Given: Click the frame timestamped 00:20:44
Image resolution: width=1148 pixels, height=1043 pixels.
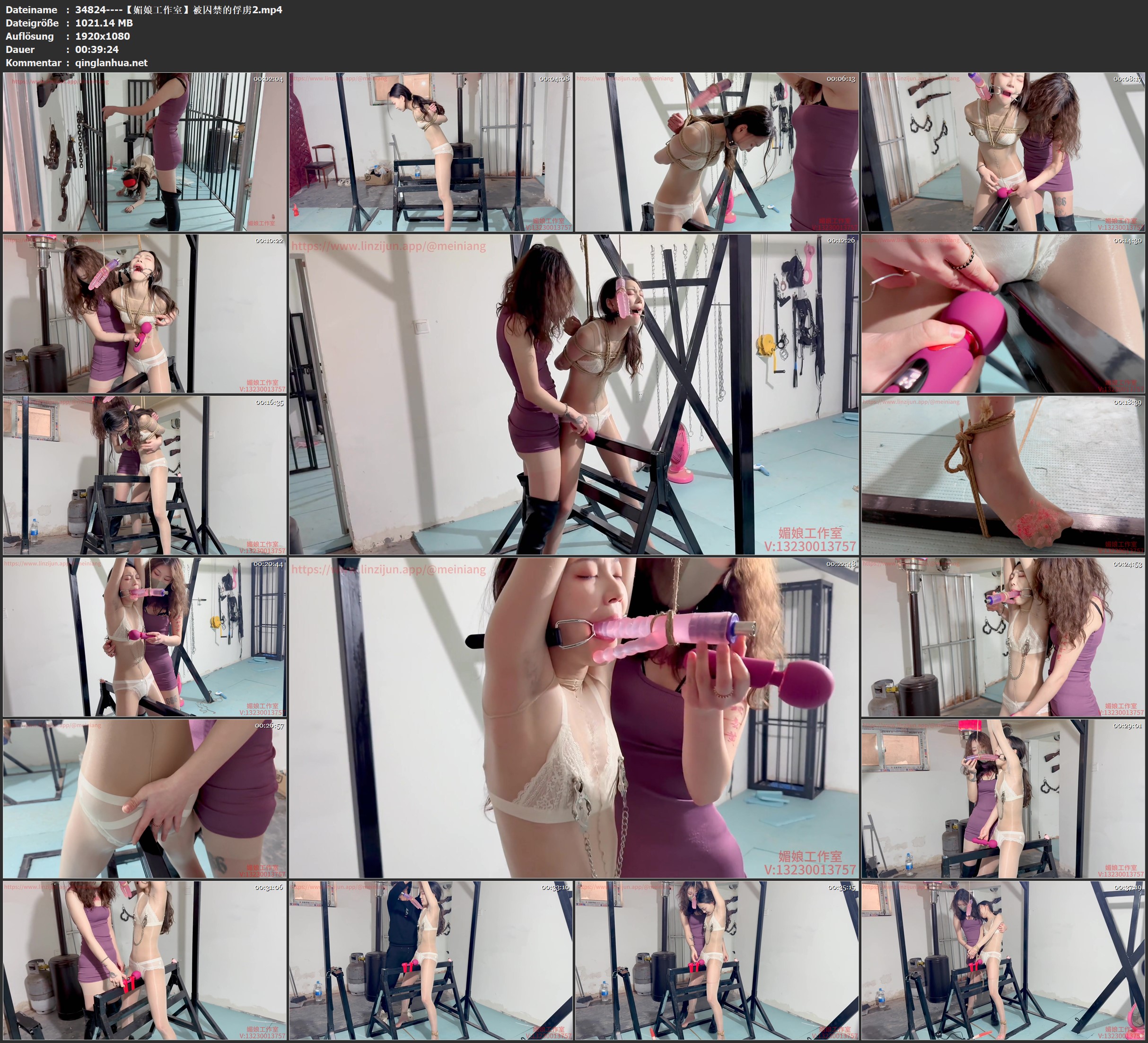Looking at the screenshot, I should pos(145,637).
